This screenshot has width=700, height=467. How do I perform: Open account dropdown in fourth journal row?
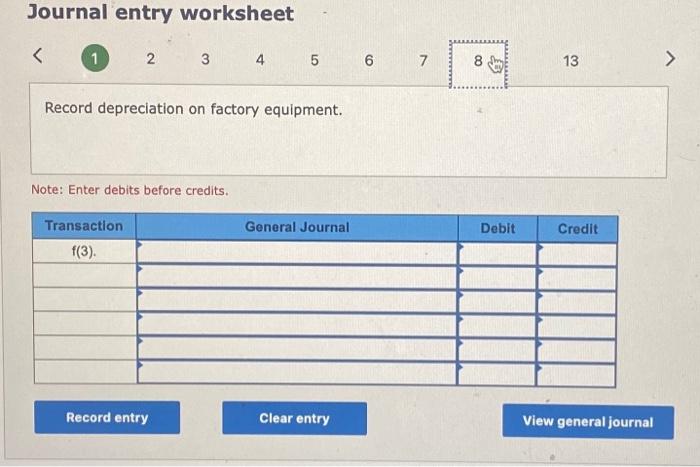click(297, 325)
